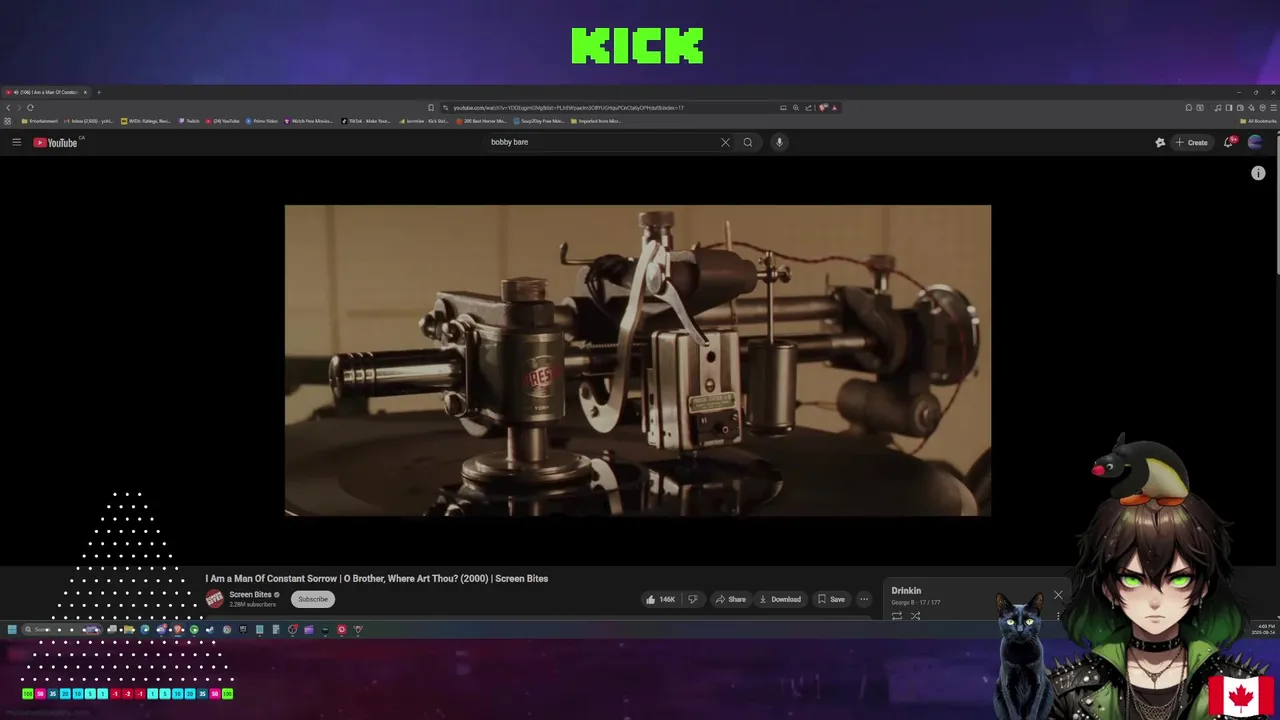This screenshot has height=720, width=1280.
Task: Open the YouTube hamburger guide menu
Action: point(16,142)
